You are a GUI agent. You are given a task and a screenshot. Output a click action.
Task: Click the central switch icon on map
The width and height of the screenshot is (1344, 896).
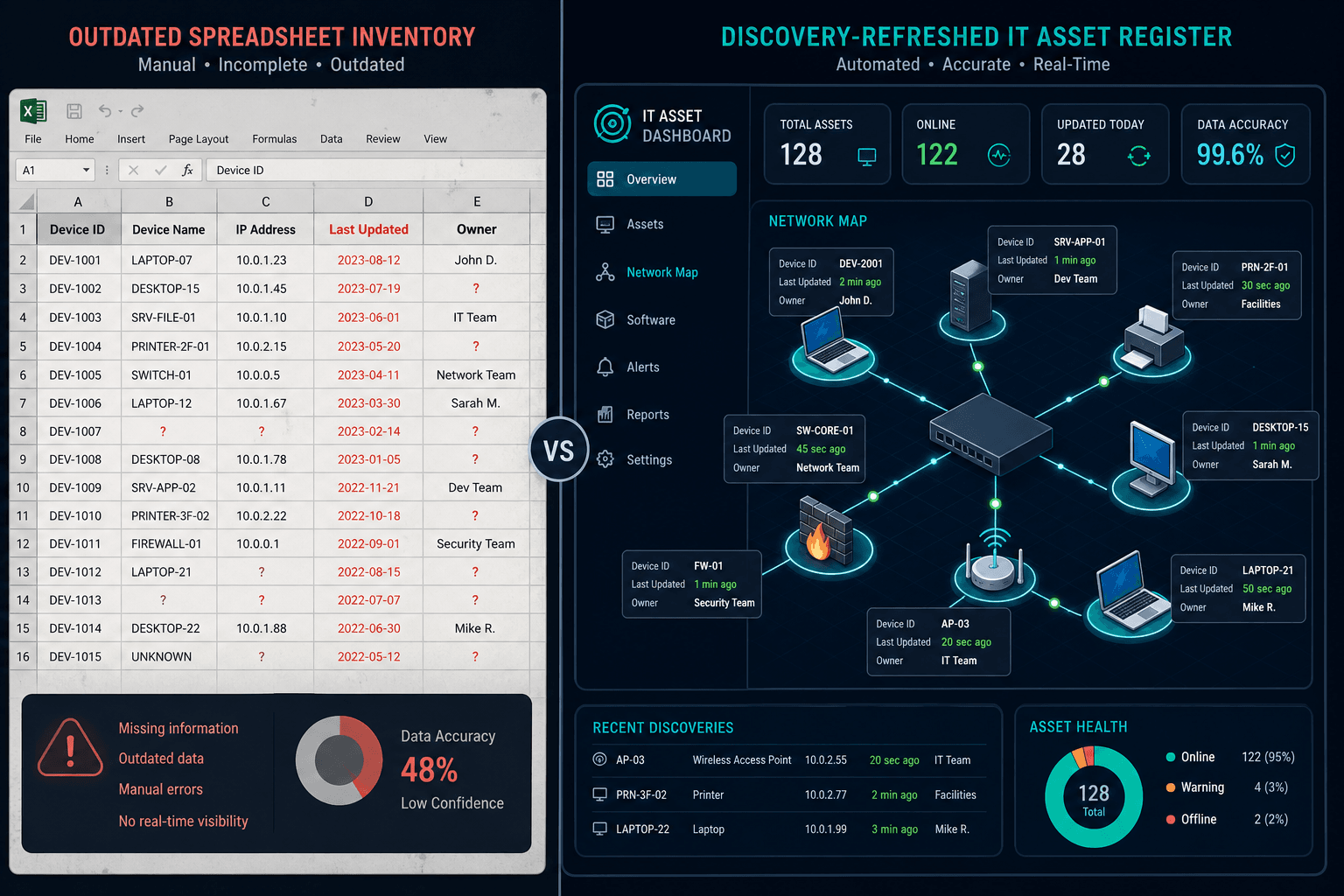[990, 433]
